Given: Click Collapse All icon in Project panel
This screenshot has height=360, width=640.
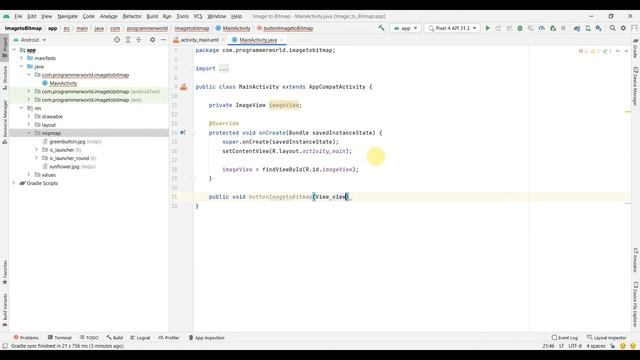Looking at the screenshot, I should [x=139, y=40].
